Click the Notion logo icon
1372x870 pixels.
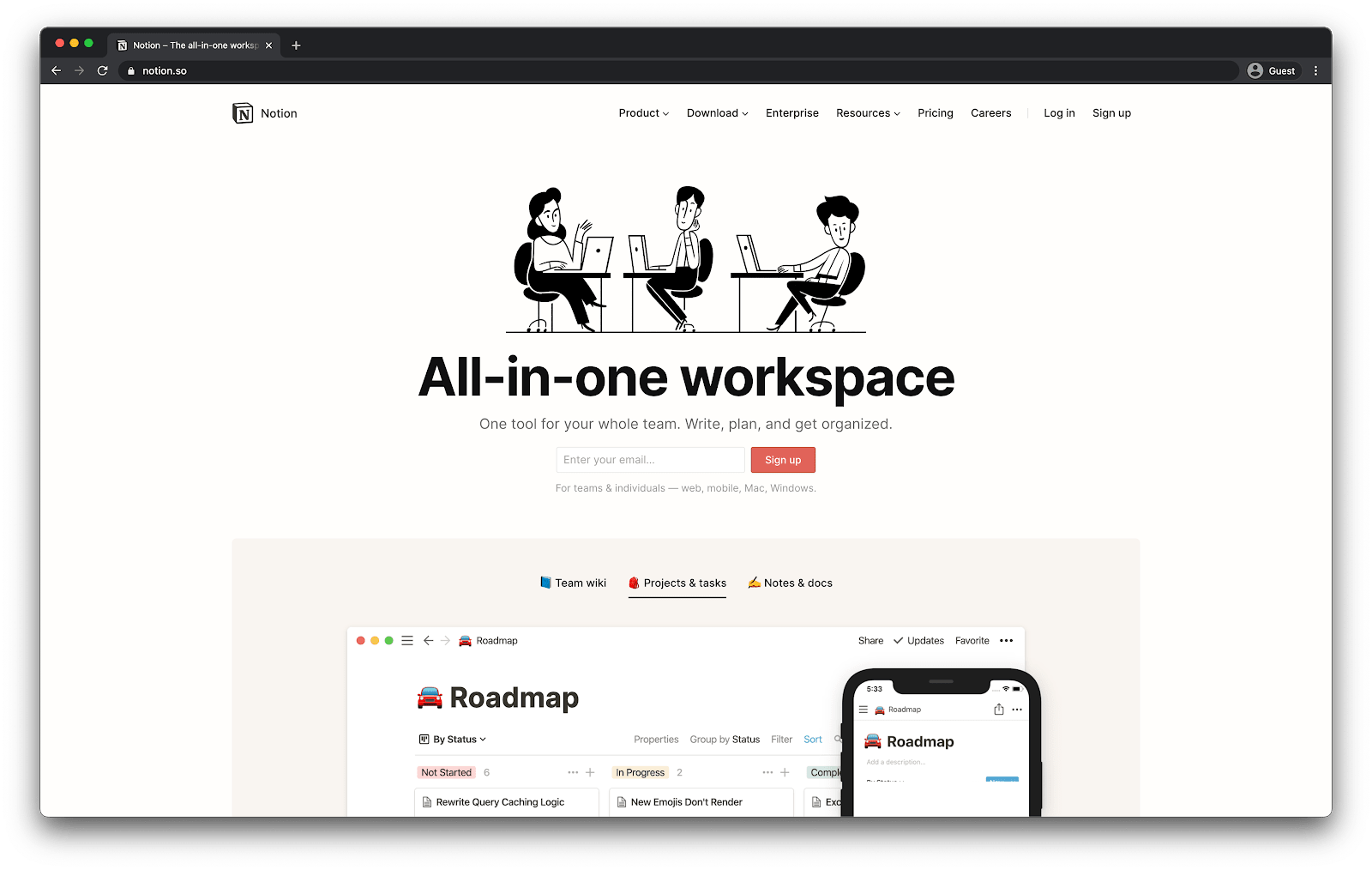click(243, 113)
